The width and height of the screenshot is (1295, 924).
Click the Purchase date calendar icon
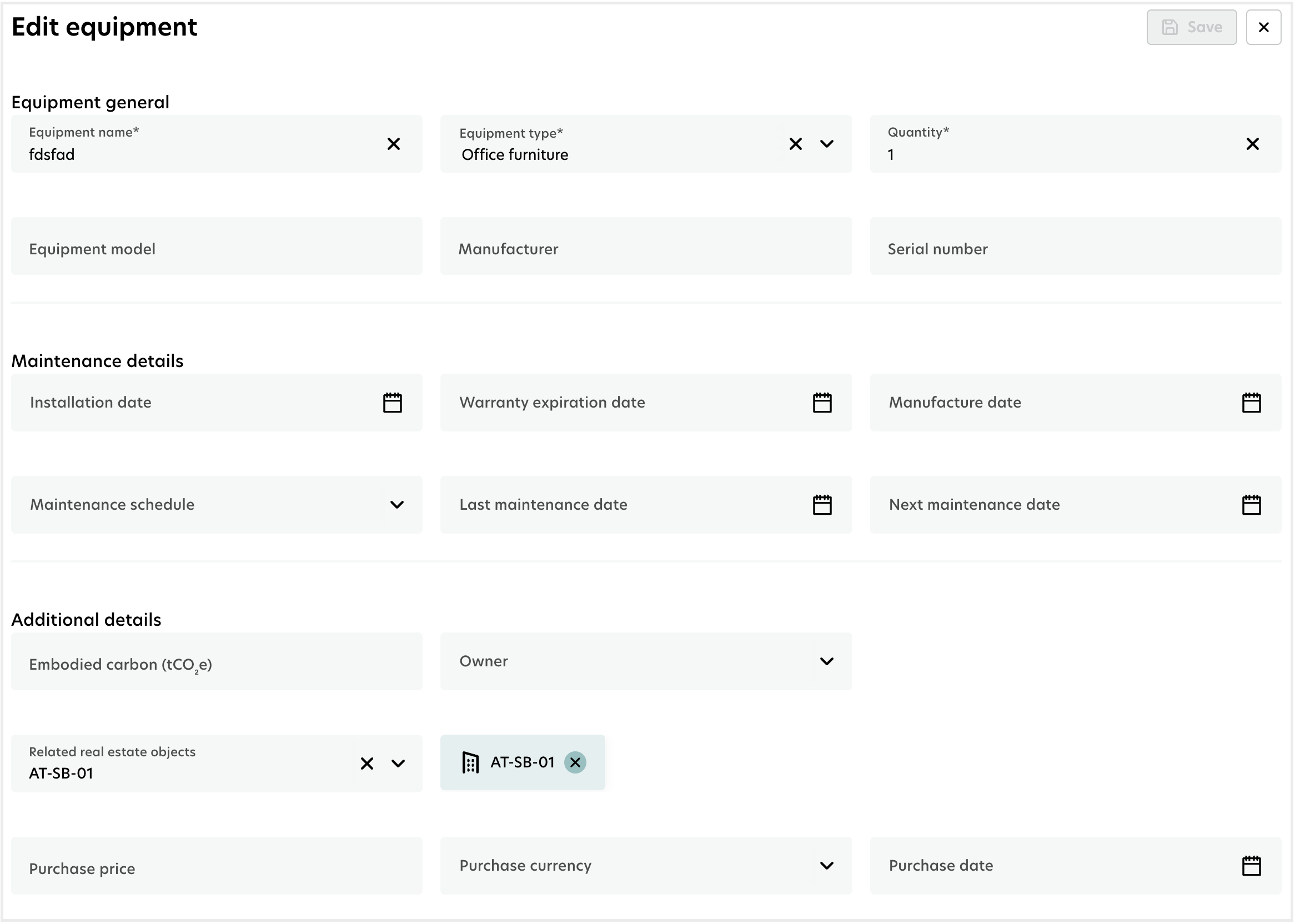(x=1252, y=865)
